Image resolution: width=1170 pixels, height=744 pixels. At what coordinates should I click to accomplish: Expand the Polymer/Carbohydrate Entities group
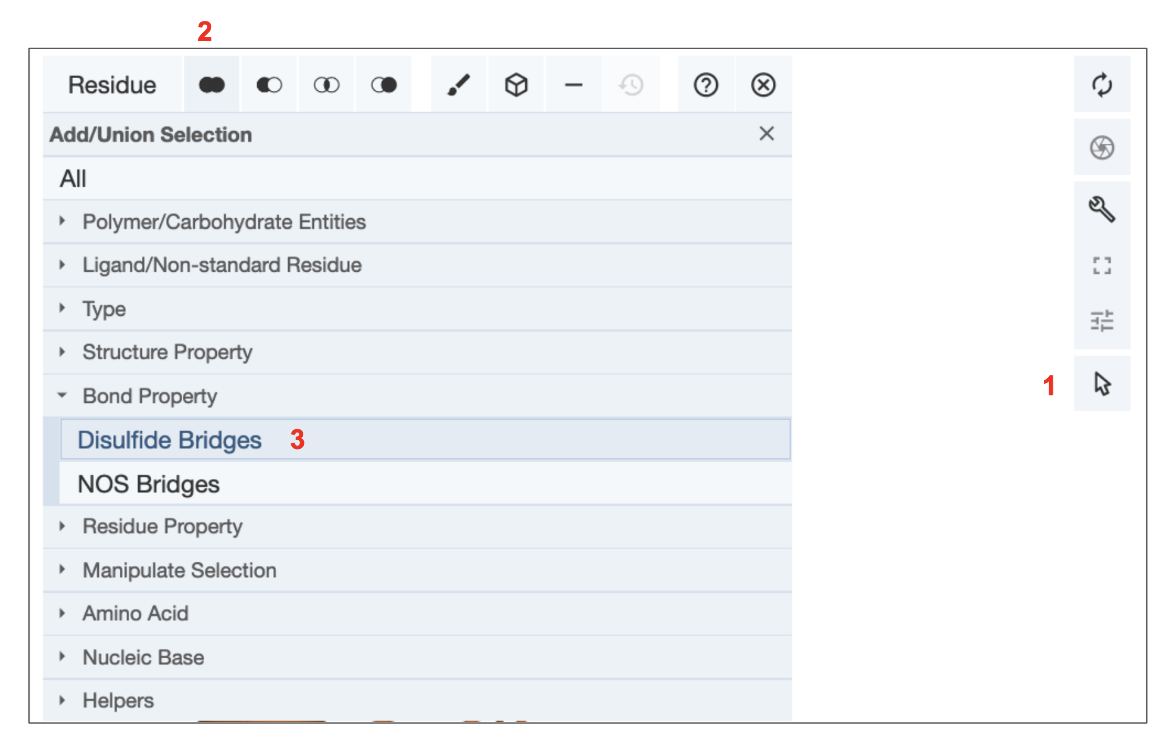pos(224,222)
